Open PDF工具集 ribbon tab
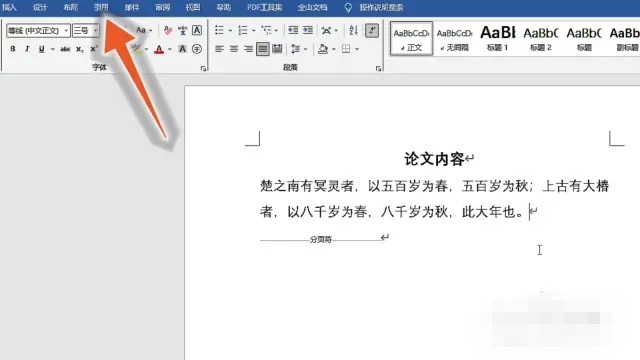This screenshot has width=640, height=360. click(264, 7)
